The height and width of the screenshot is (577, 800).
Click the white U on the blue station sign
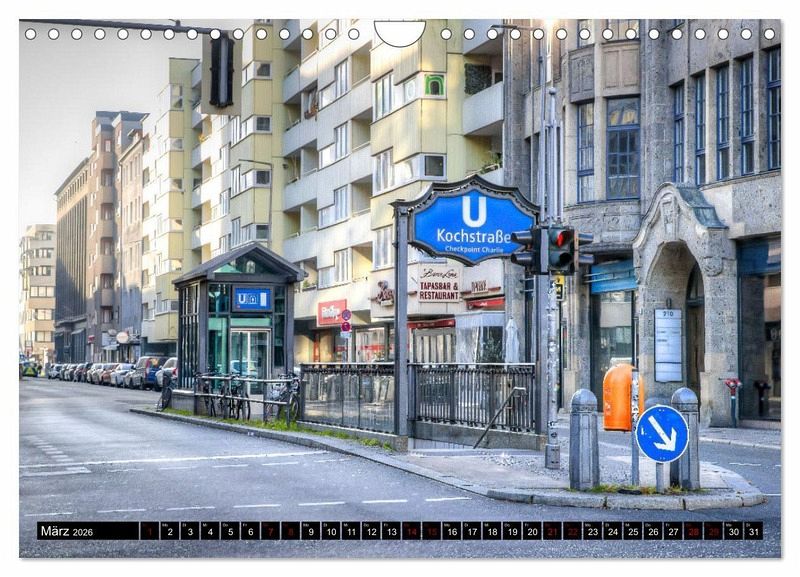click(x=474, y=211)
